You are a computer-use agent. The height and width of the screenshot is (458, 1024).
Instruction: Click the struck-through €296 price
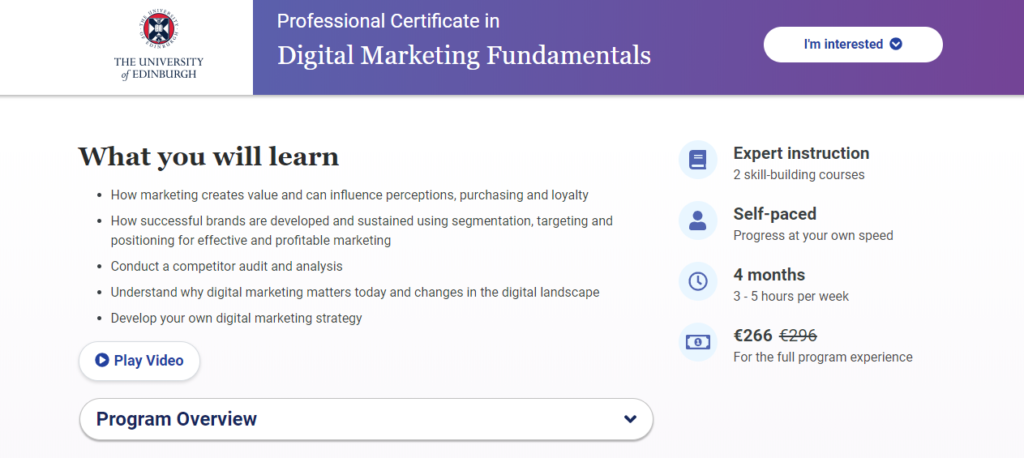(798, 335)
